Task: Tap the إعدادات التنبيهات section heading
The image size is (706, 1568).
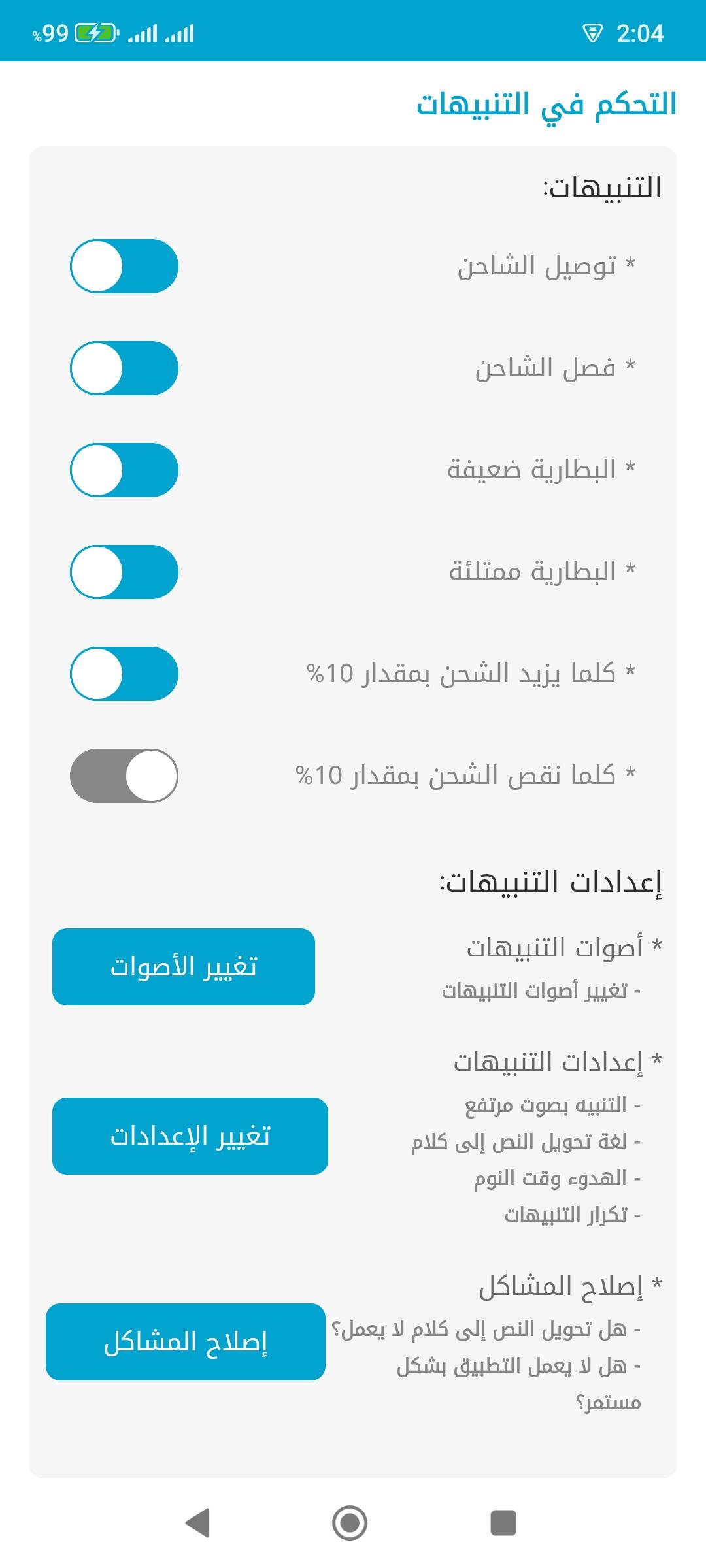Action: click(550, 882)
